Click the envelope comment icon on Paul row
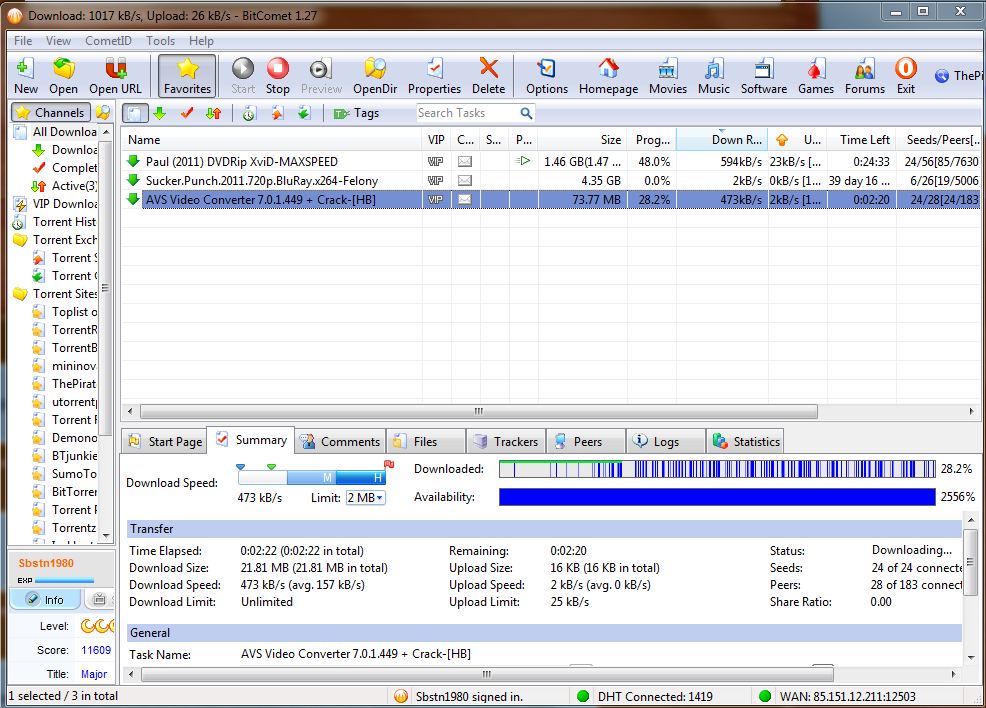This screenshot has width=986, height=708. tap(465, 162)
